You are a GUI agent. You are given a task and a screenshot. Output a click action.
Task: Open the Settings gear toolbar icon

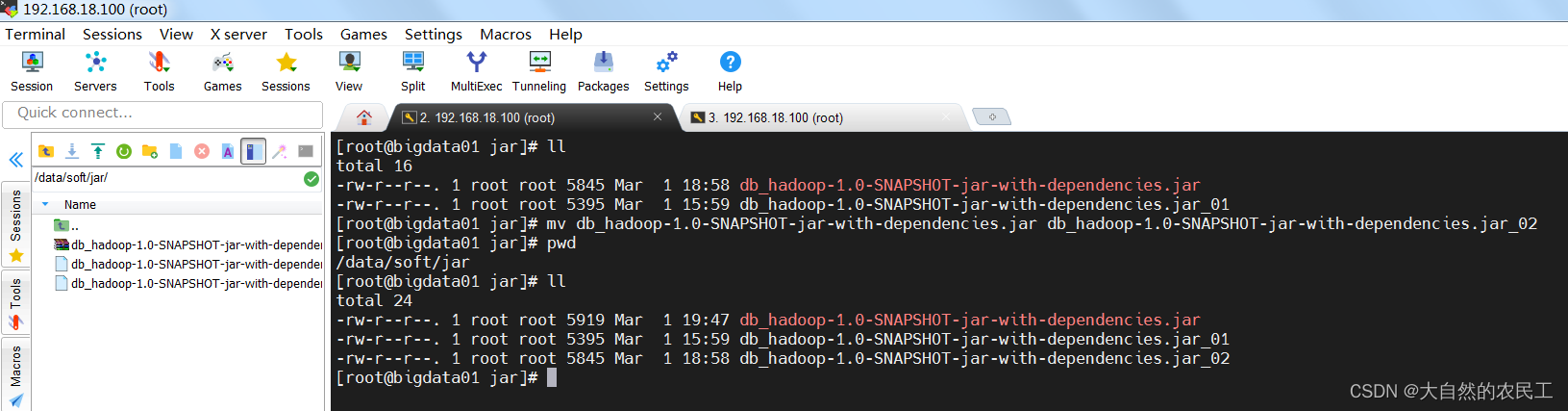[x=666, y=72]
